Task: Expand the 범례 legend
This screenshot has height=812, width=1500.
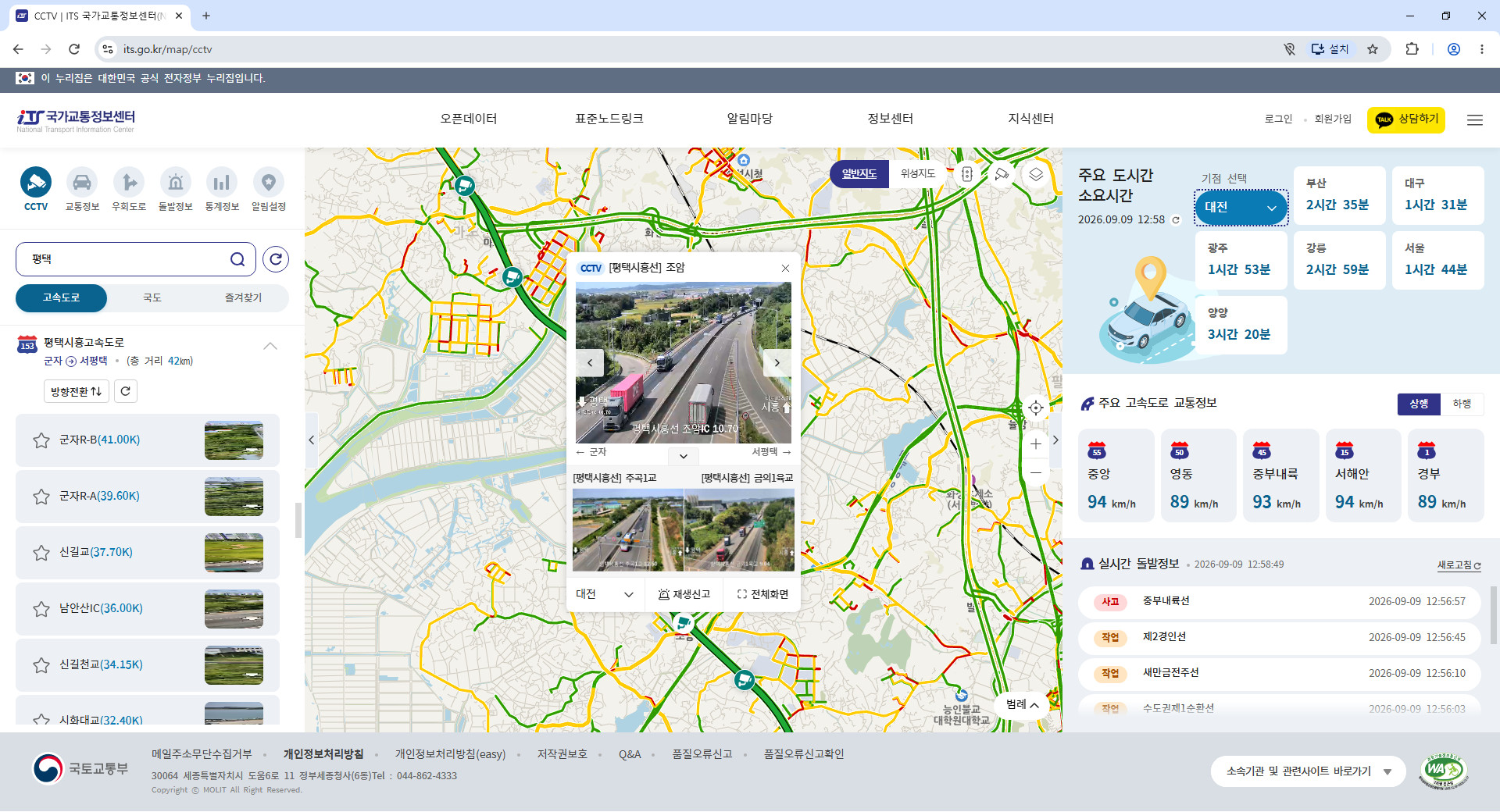Action: click(x=1022, y=704)
